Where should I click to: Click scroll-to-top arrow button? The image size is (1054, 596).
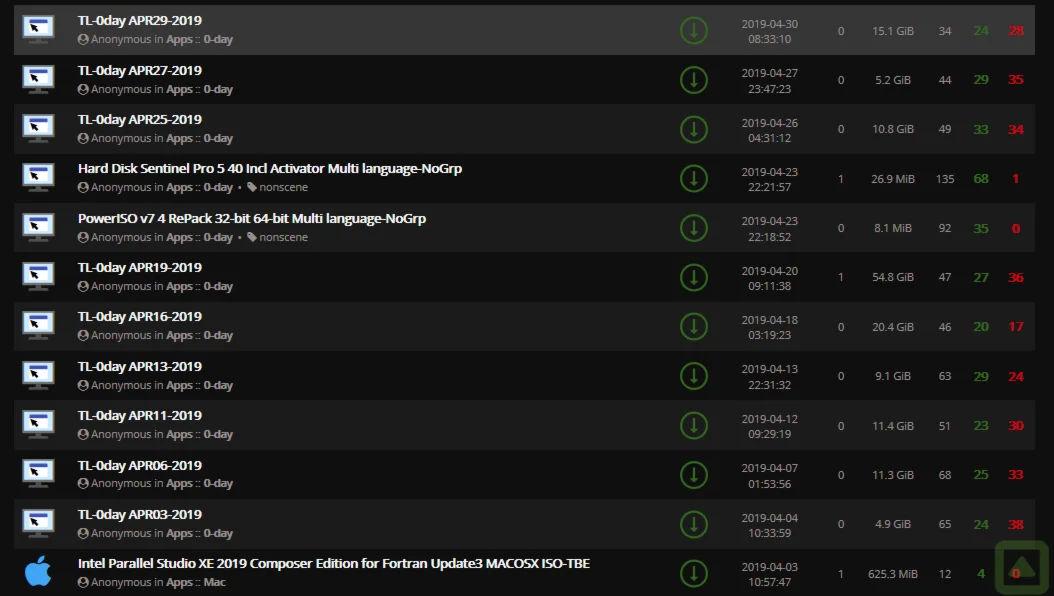pos(1022,567)
